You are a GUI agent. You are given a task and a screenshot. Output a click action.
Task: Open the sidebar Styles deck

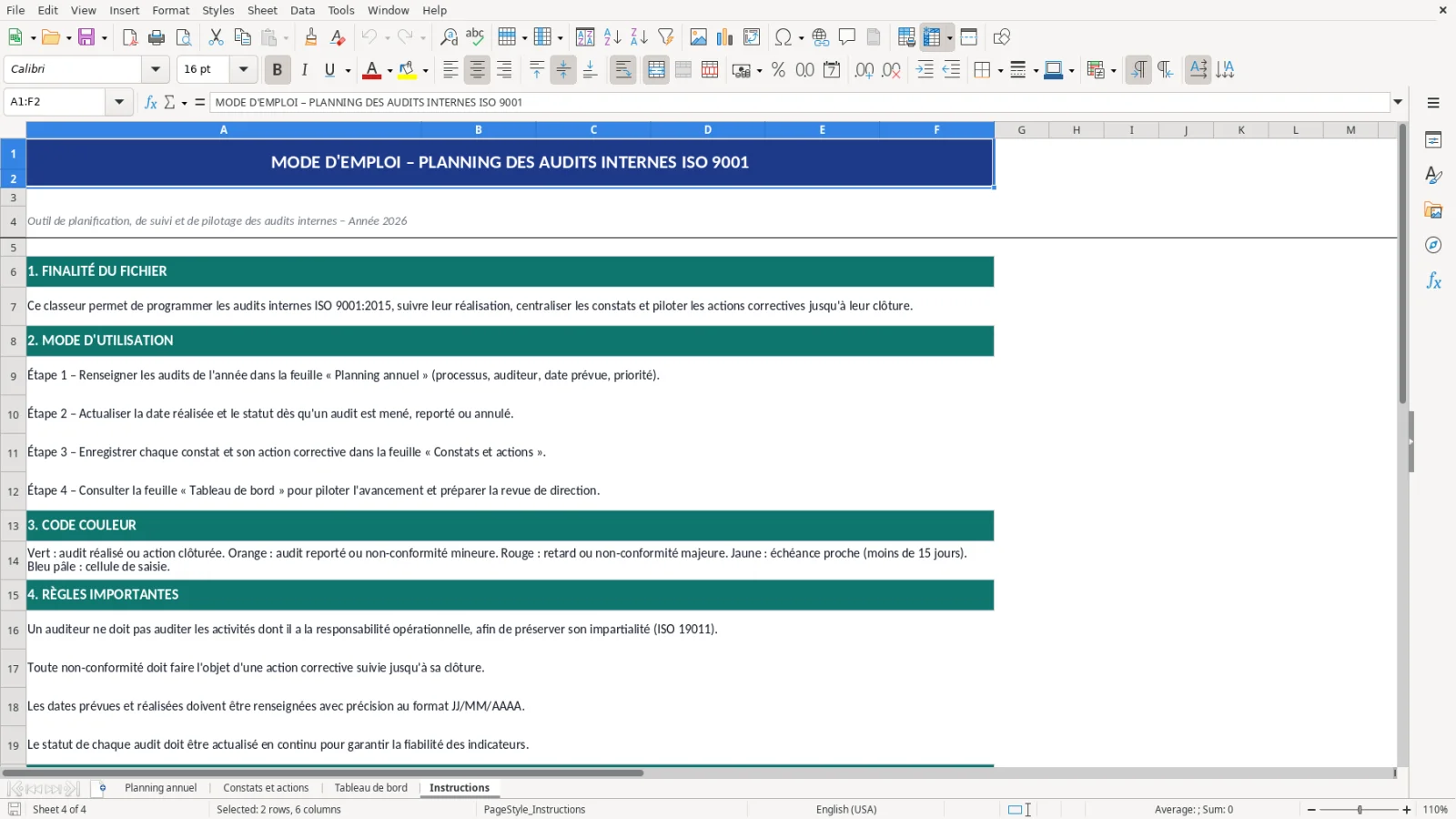(x=1433, y=175)
